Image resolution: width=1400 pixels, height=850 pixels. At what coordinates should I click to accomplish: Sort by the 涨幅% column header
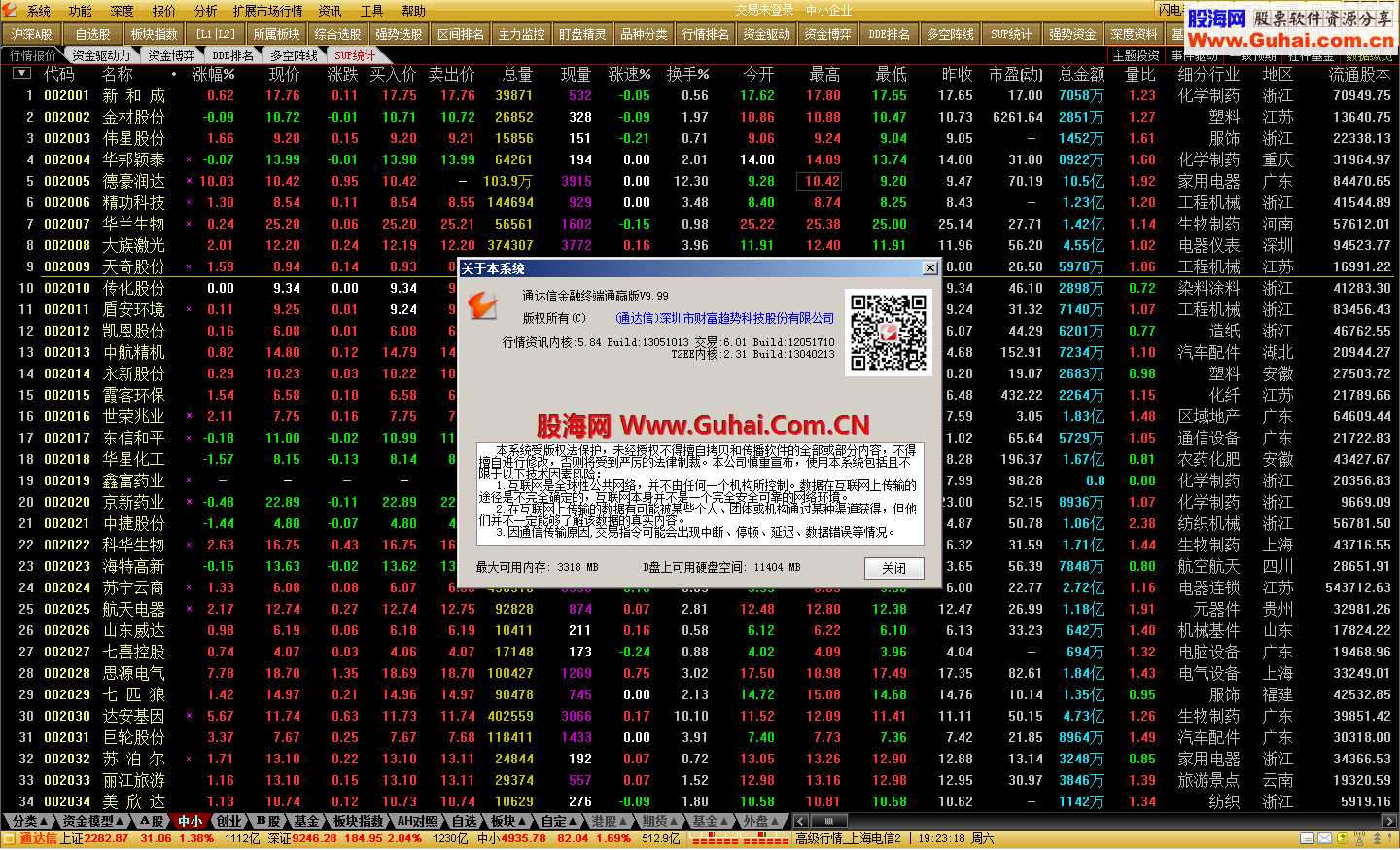click(214, 74)
